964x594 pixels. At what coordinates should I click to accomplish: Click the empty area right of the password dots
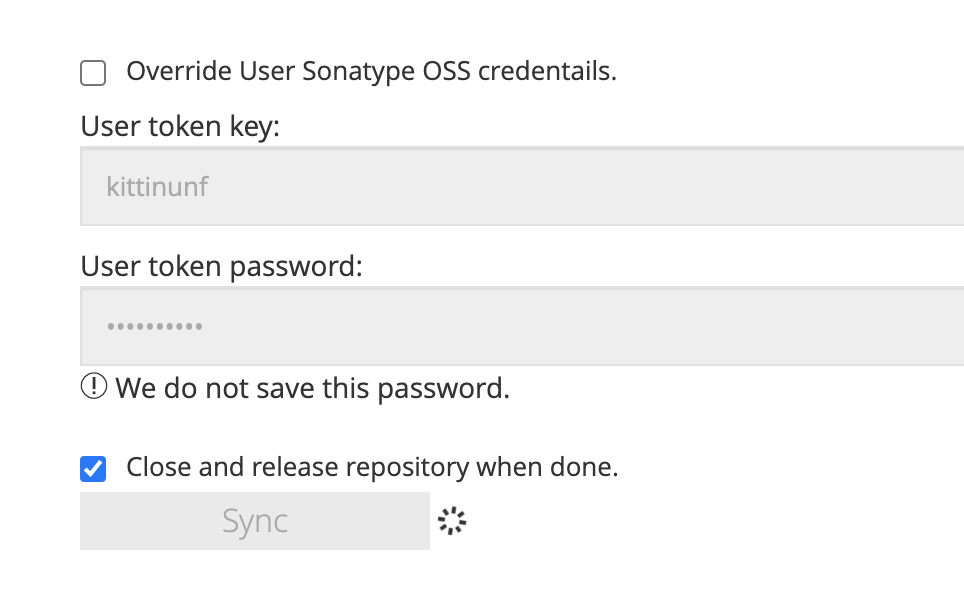(584, 327)
